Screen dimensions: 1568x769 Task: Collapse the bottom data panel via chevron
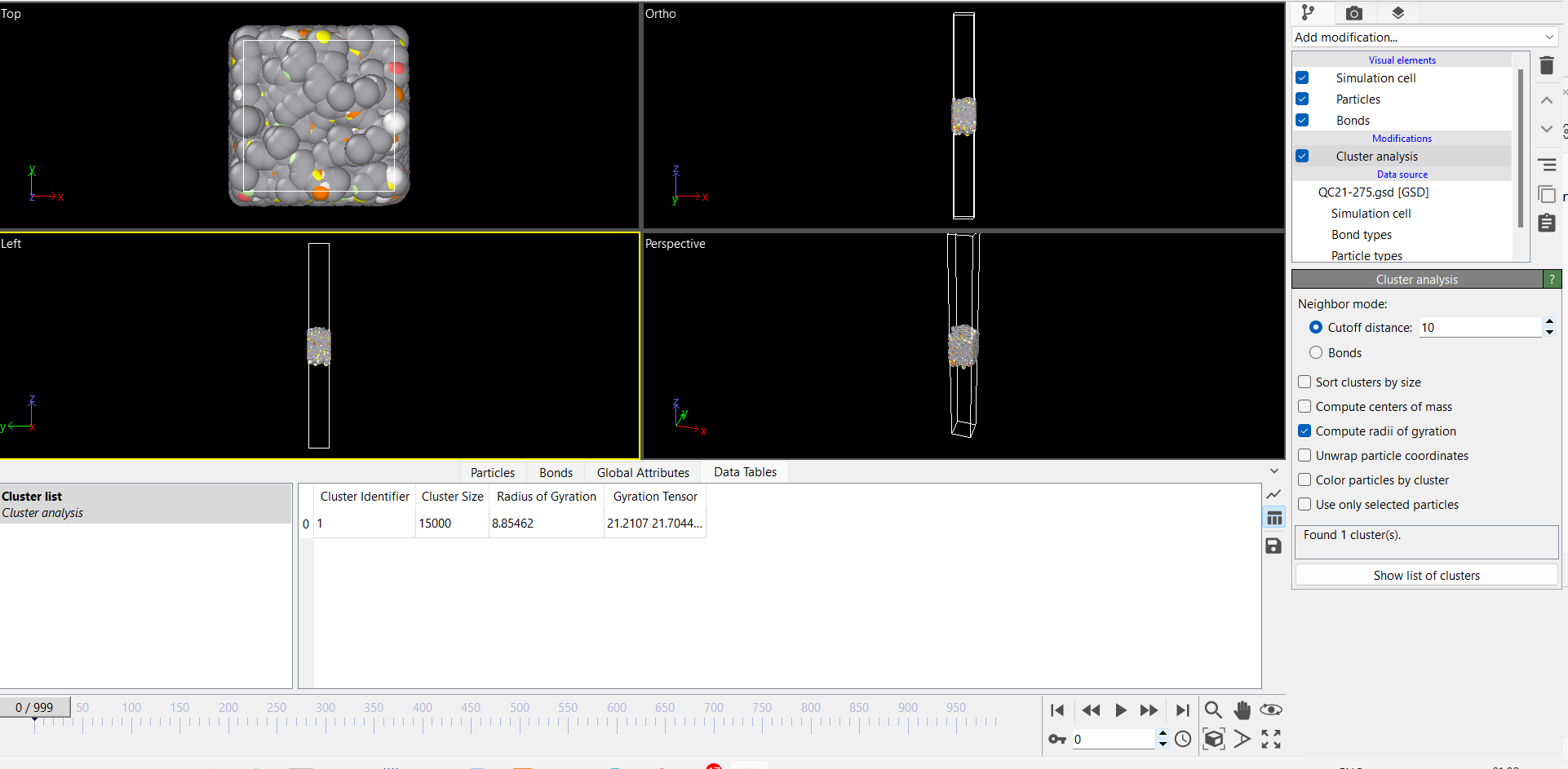click(x=1273, y=471)
